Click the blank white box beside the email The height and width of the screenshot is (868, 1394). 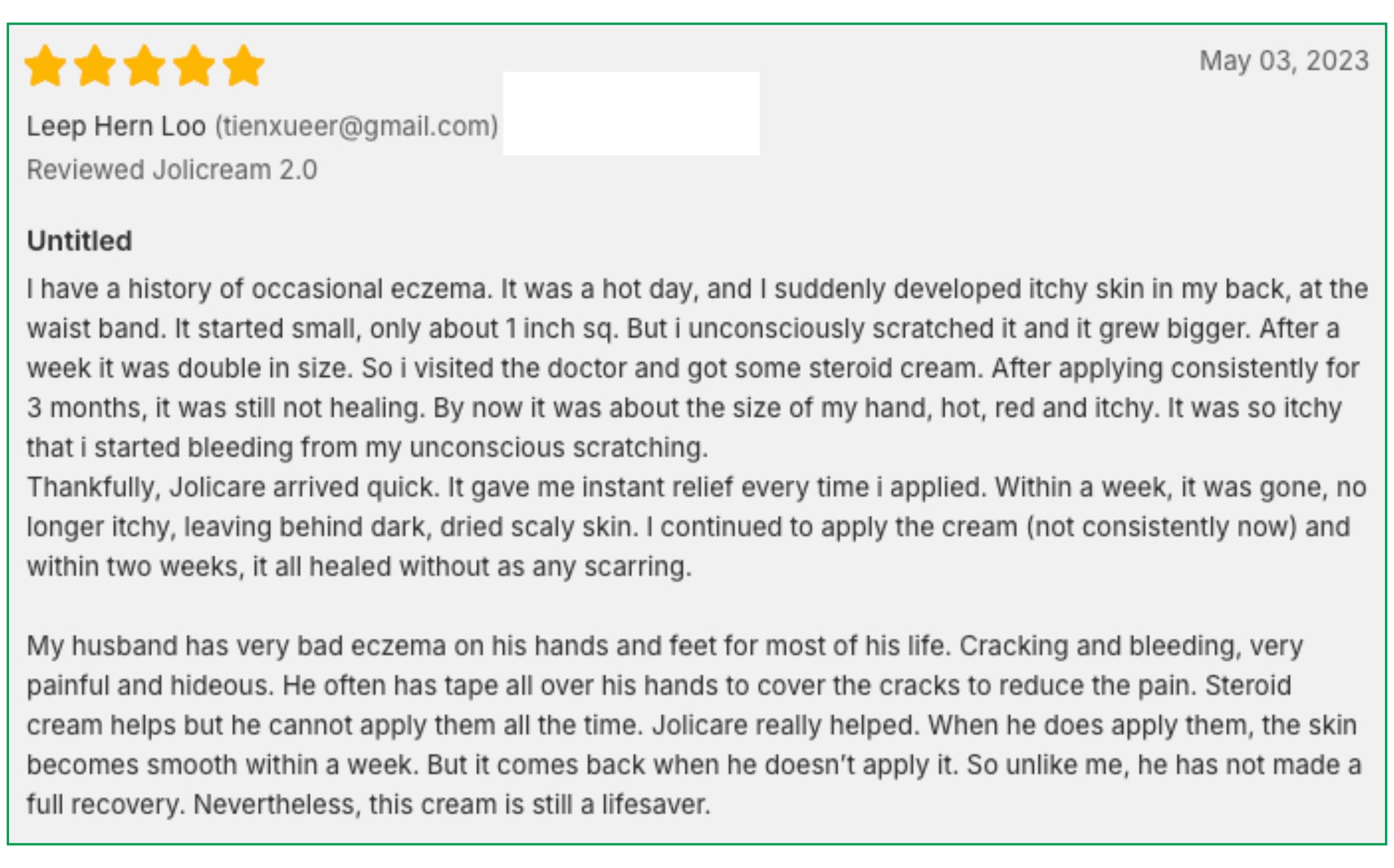[x=631, y=113]
